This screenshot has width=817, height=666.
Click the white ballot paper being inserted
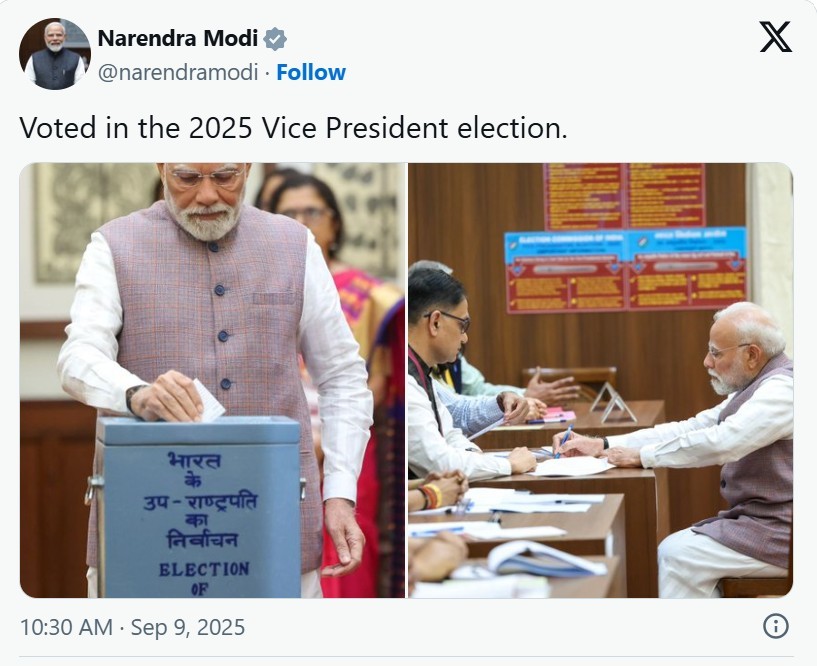211,401
